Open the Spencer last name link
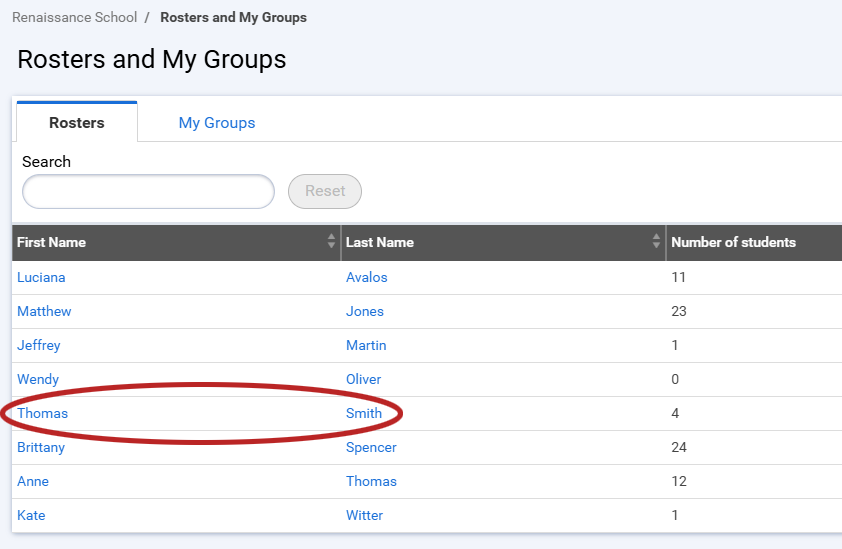The image size is (842, 549). (372, 447)
